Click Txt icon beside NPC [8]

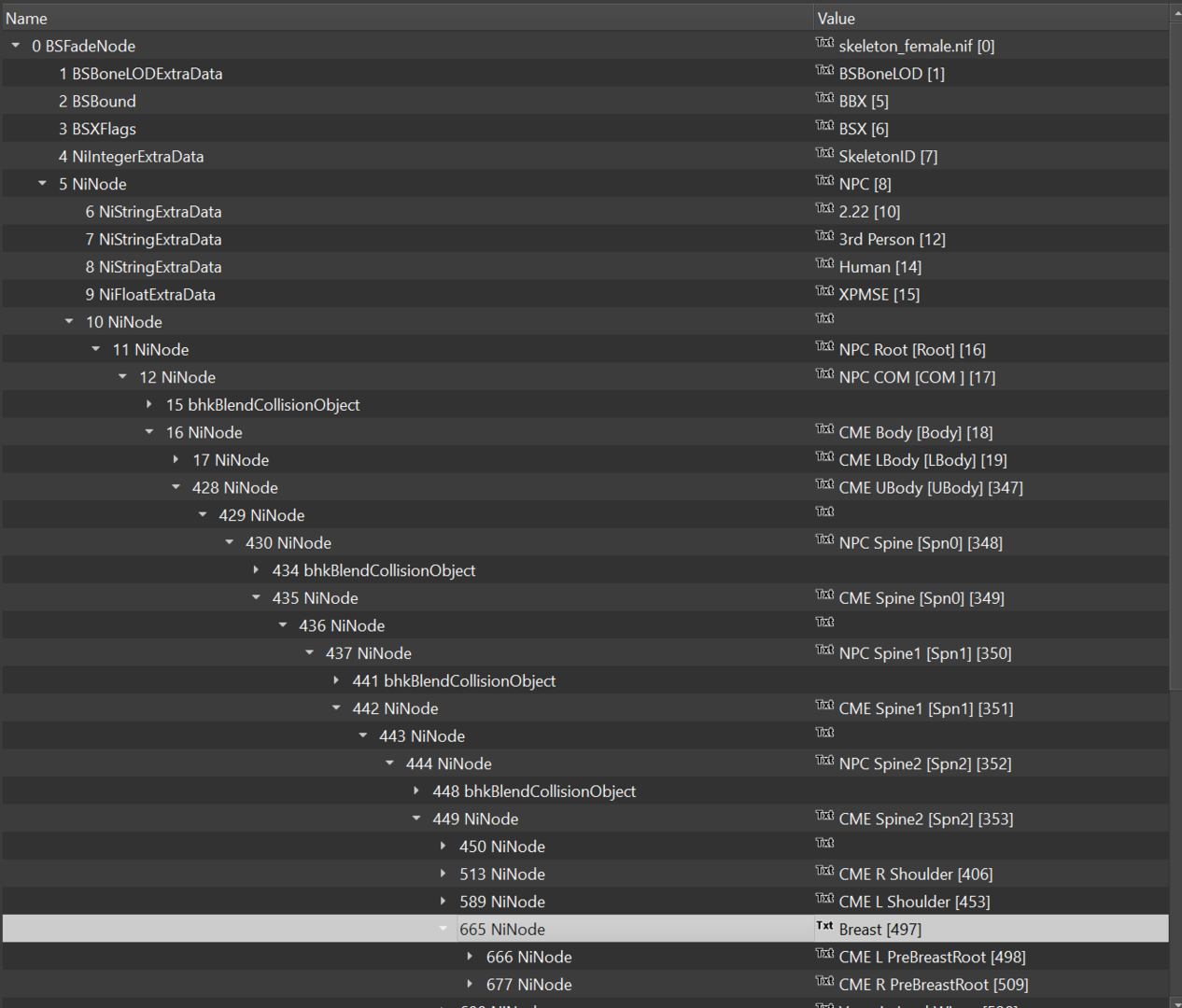pyautogui.click(x=824, y=181)
